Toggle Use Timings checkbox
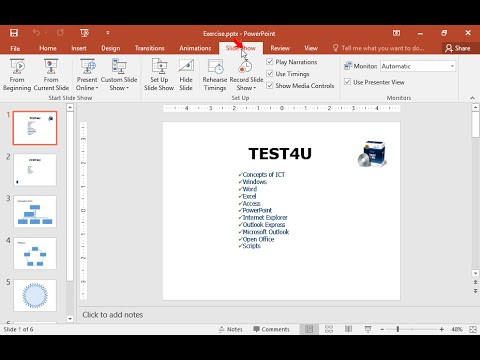Viewport: 480px width, 360px height. click(270, 74)
